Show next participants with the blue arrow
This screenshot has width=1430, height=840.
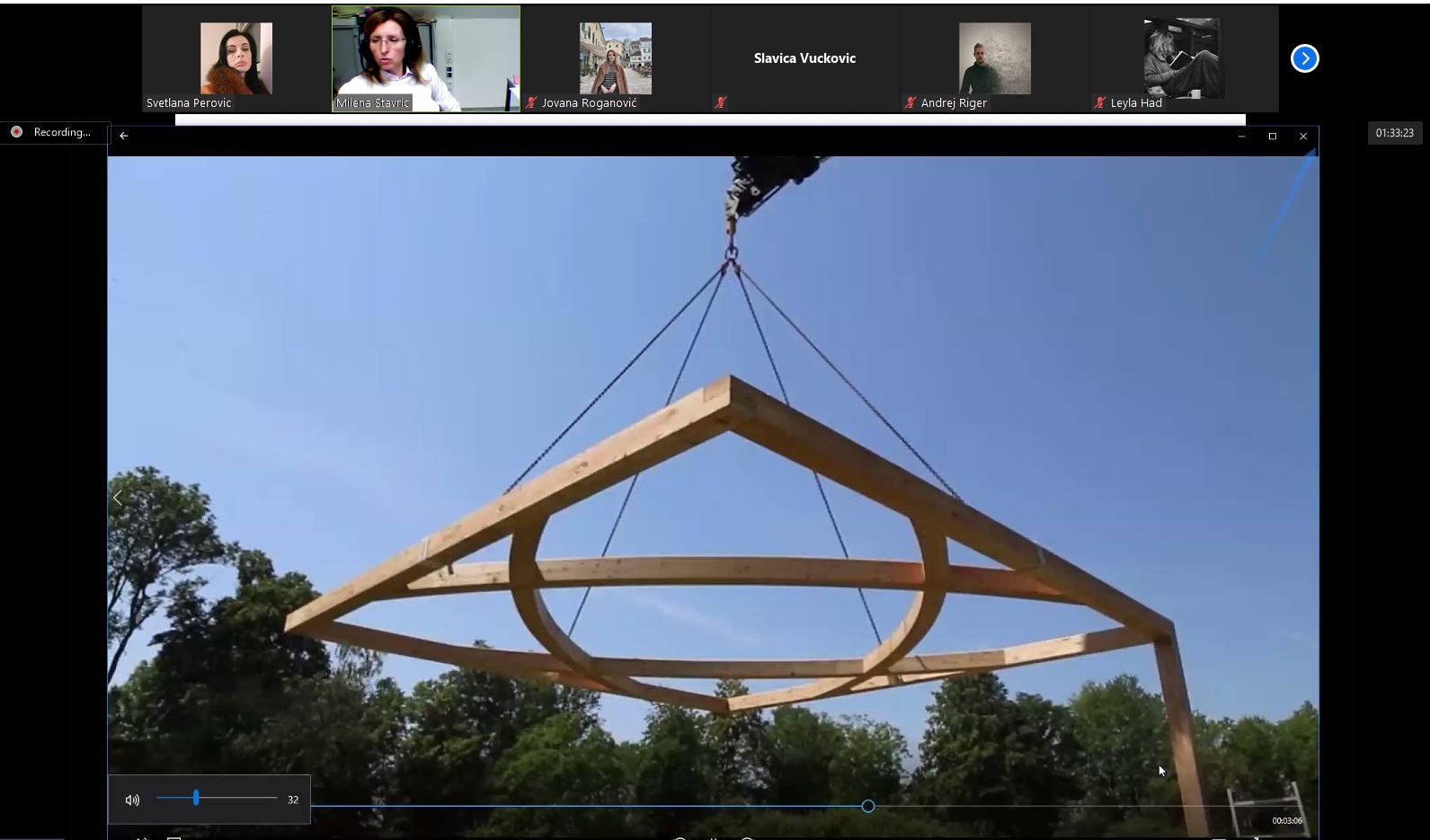tap(1304, 58)
